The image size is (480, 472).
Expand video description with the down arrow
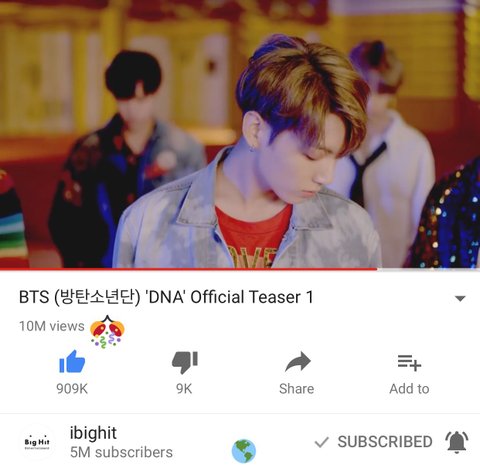pyautogui.click(x=460, y=298)
